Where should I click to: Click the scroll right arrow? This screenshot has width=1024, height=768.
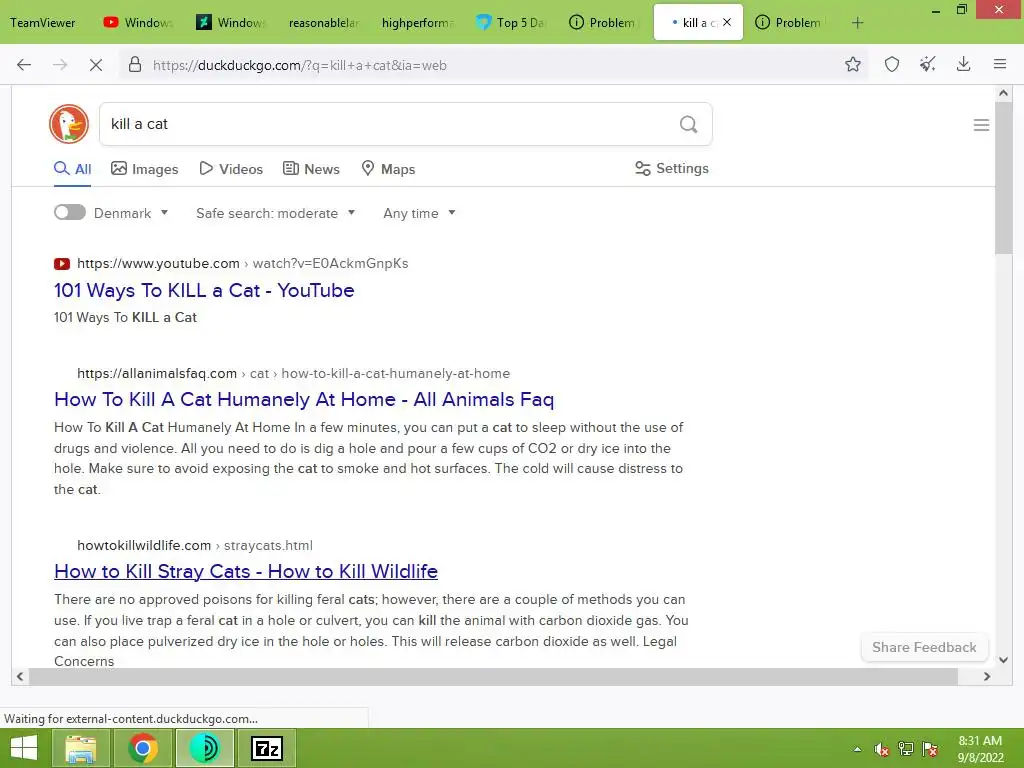(x=987, y=677)
